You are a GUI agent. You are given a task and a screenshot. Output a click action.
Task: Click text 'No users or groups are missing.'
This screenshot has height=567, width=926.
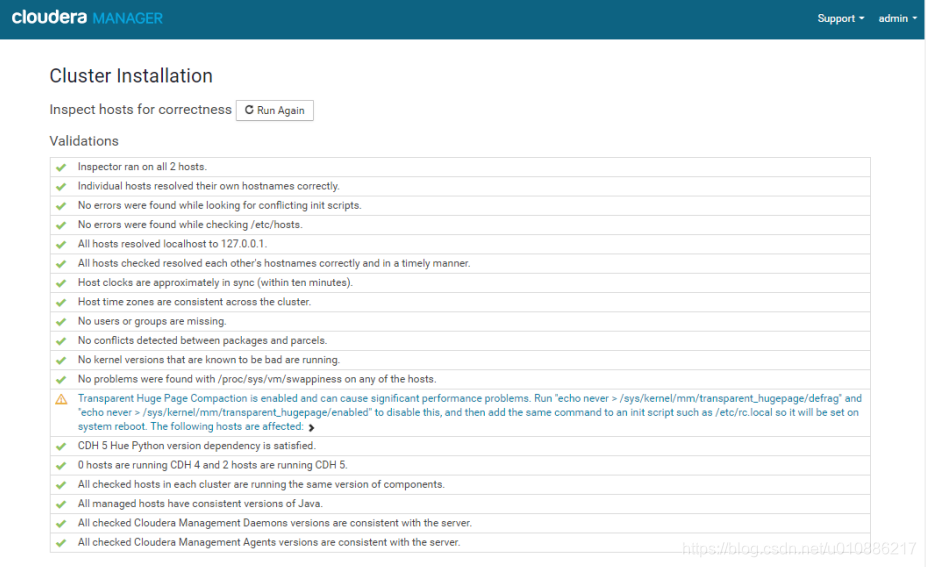(x=152, y=321)
